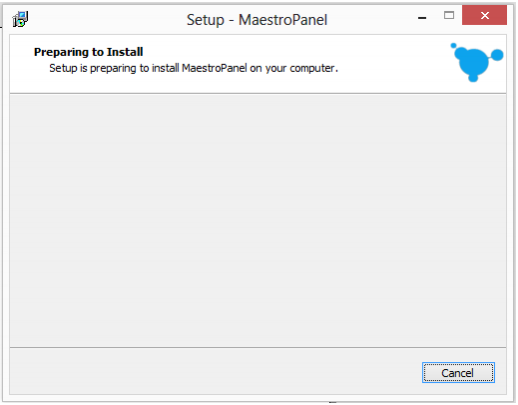518x405 pixels.
Task: Click the small right circle of the logo
Action: tap(497, 55)
